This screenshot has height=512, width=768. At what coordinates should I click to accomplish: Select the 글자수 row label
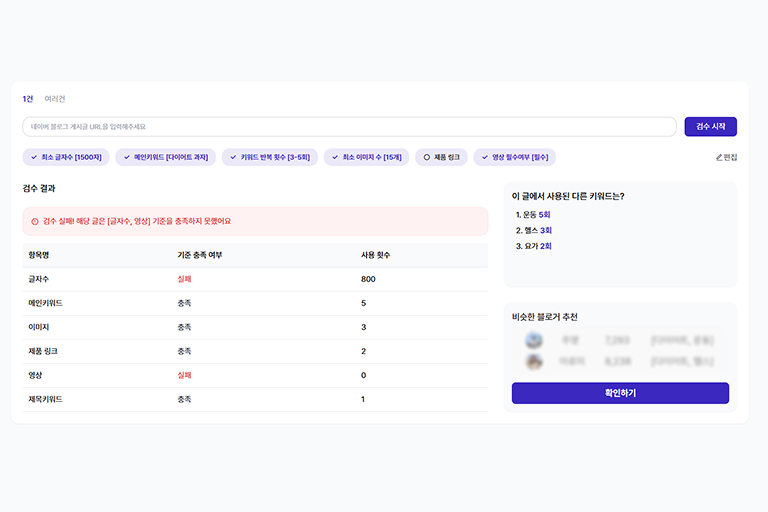pos(39,279)
